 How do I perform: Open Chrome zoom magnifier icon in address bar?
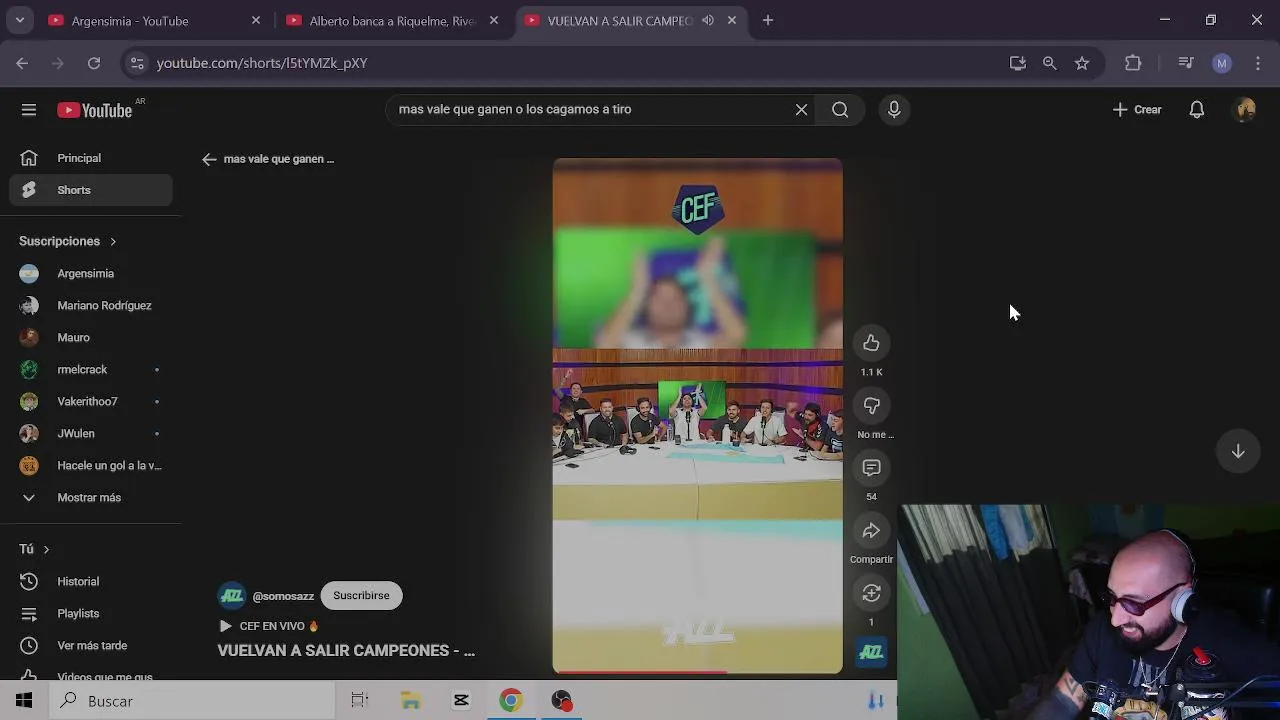pyautogui.click(x=1049, y=63)
